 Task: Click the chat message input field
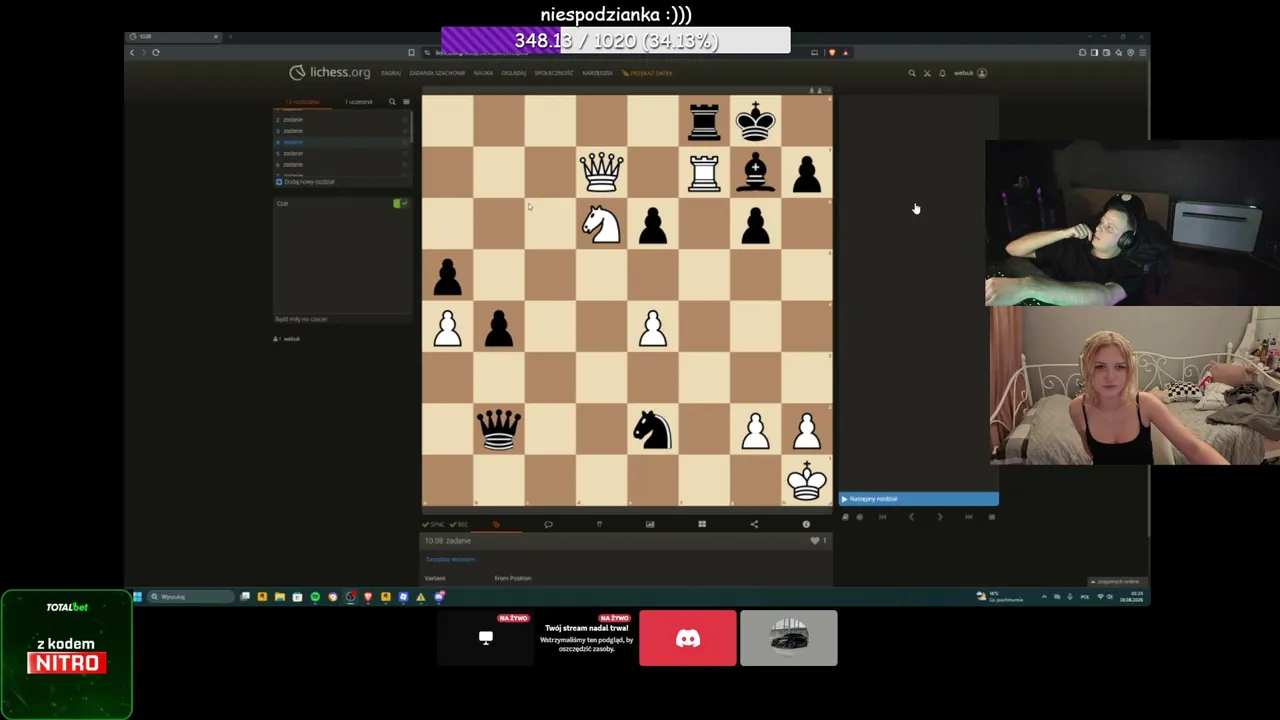(x=343, y=319)
